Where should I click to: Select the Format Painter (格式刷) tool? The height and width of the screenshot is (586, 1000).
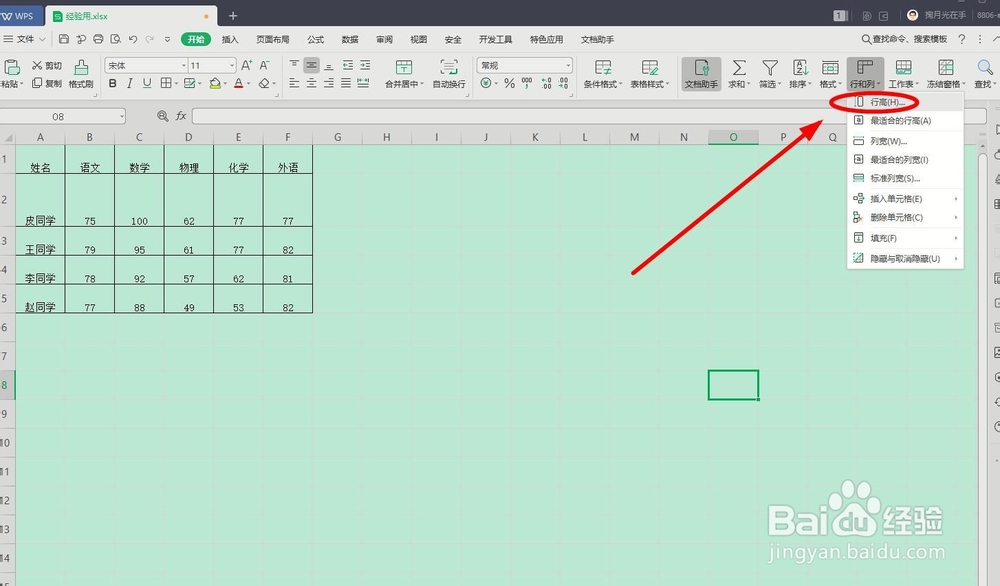coord(81,74)
